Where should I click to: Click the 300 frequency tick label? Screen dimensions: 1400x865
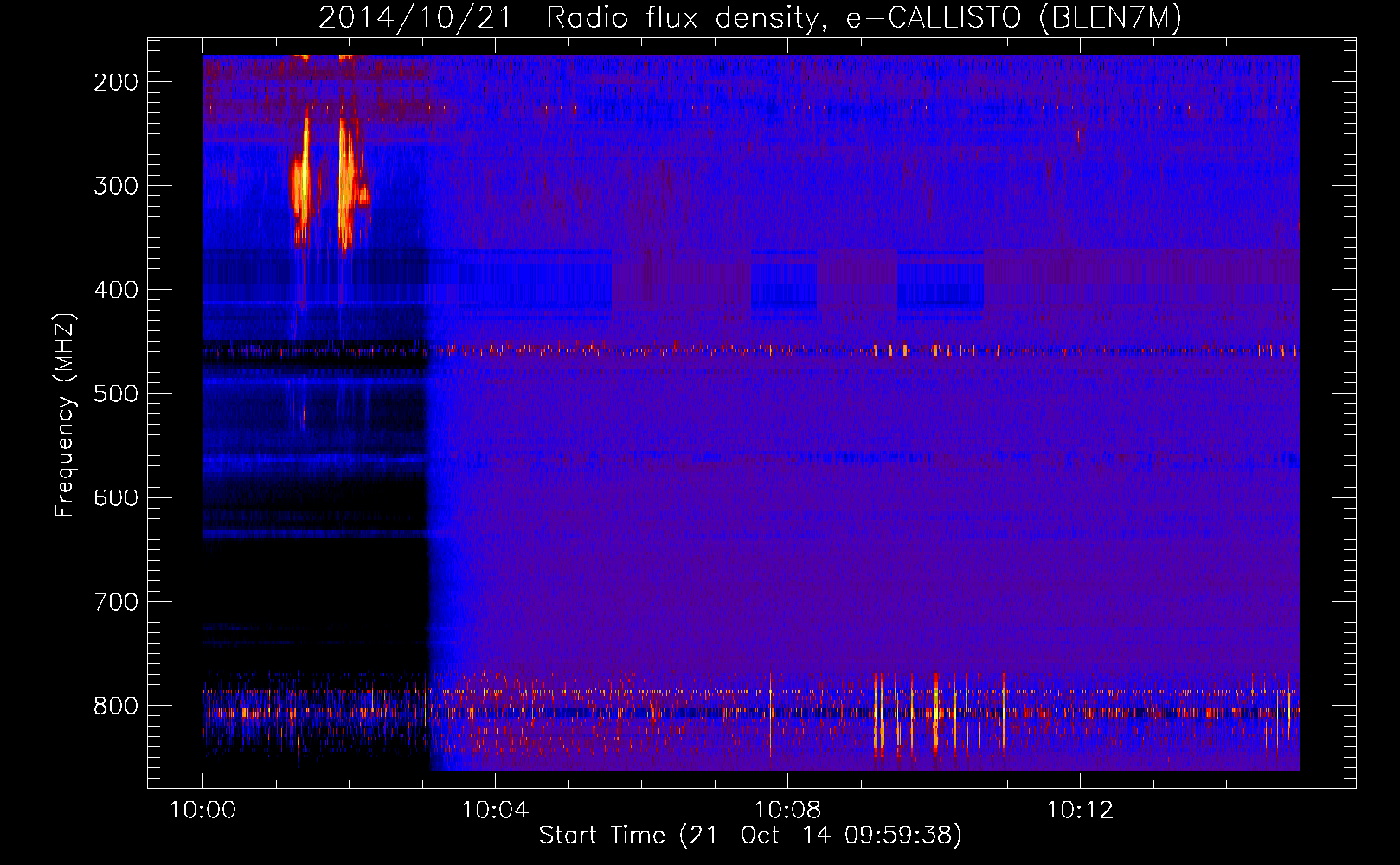click(x=116, y=186)
